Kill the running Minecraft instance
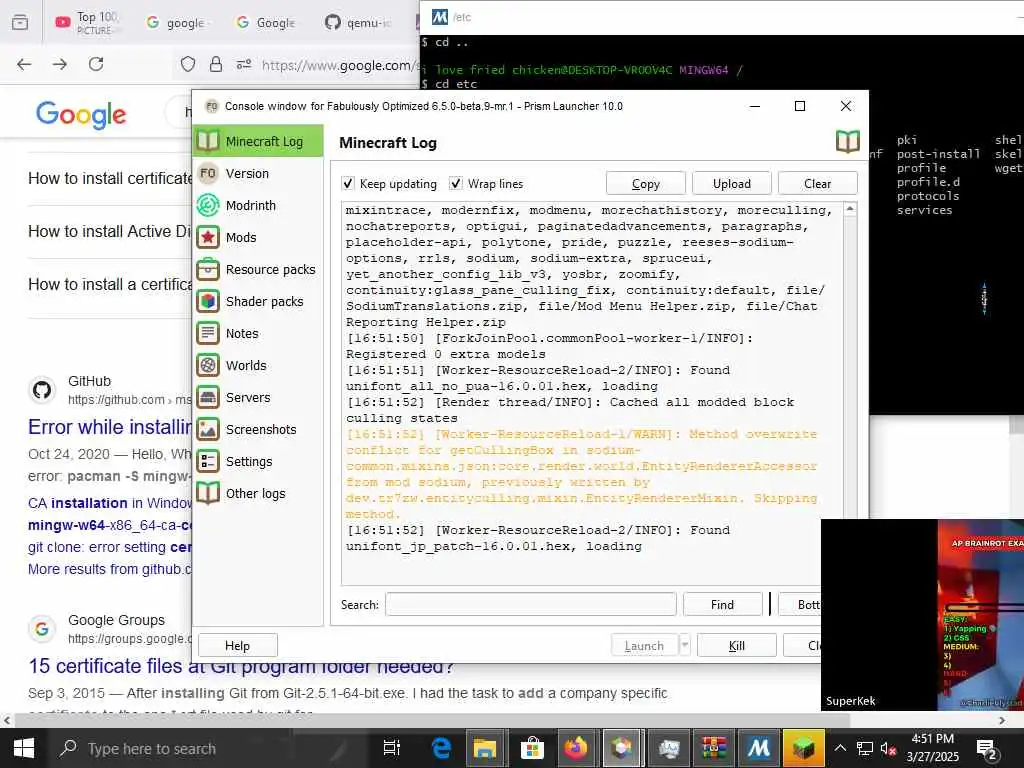Viewport: 1024px width, 768px height. tap(737, 645)
